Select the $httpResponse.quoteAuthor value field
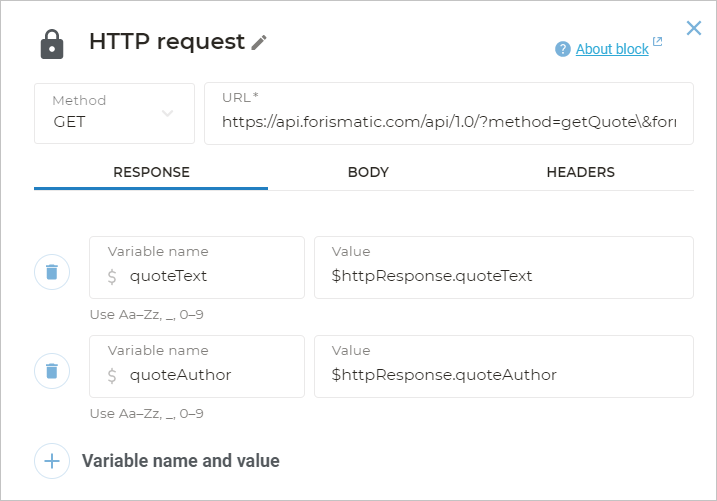 [503, 375]
